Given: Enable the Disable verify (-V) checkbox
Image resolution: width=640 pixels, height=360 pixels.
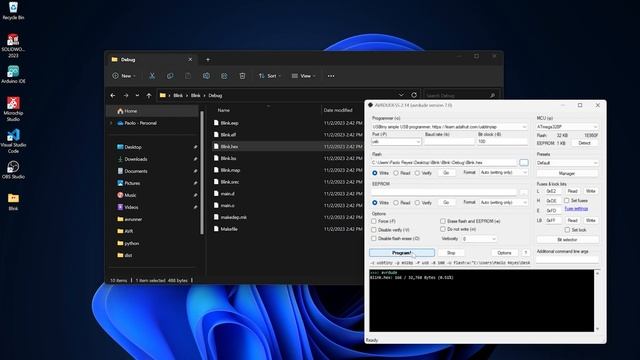Looking at the screenshot, I should pos(374,230).
